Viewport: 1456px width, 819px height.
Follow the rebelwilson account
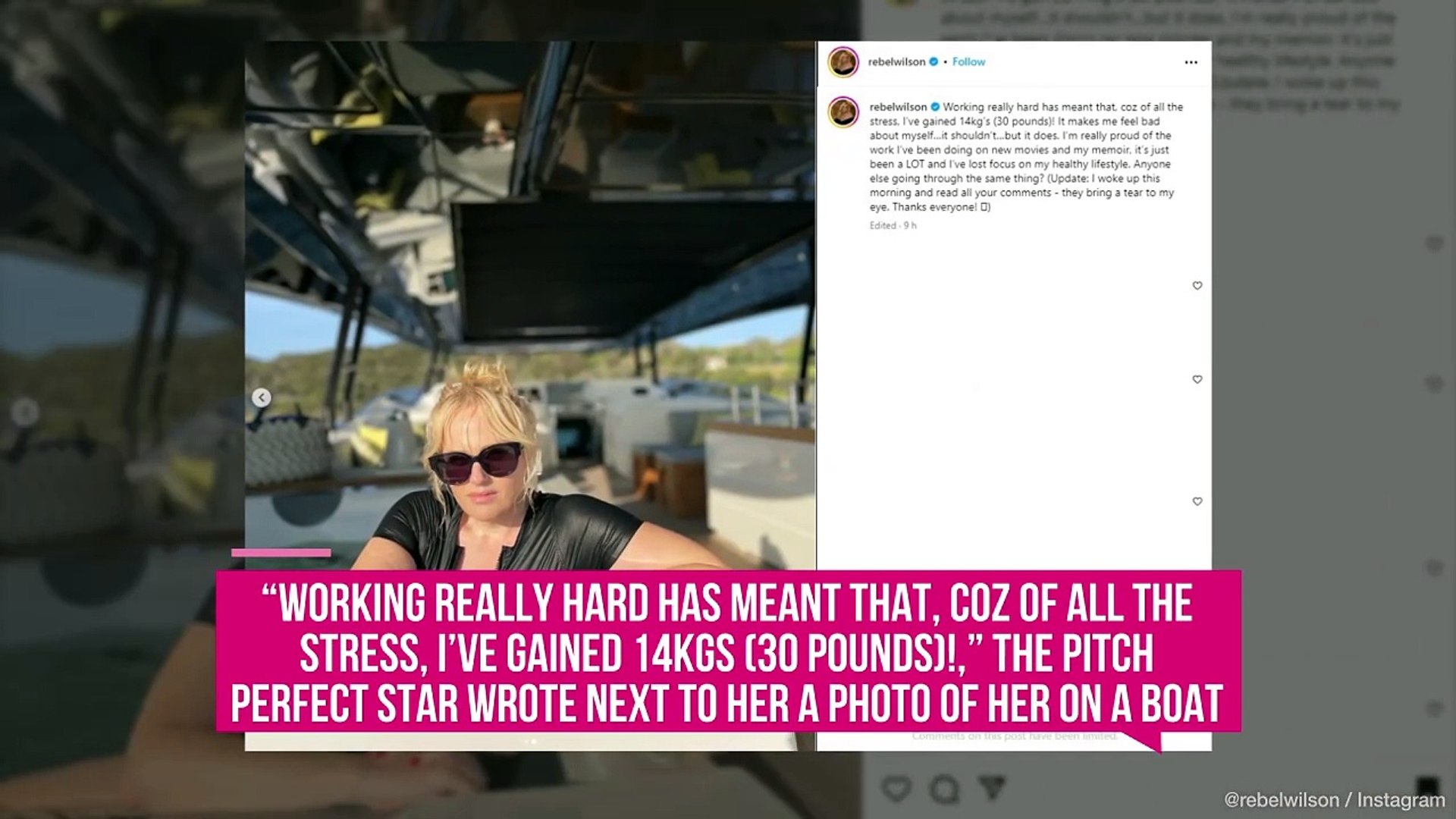[968, 62]
